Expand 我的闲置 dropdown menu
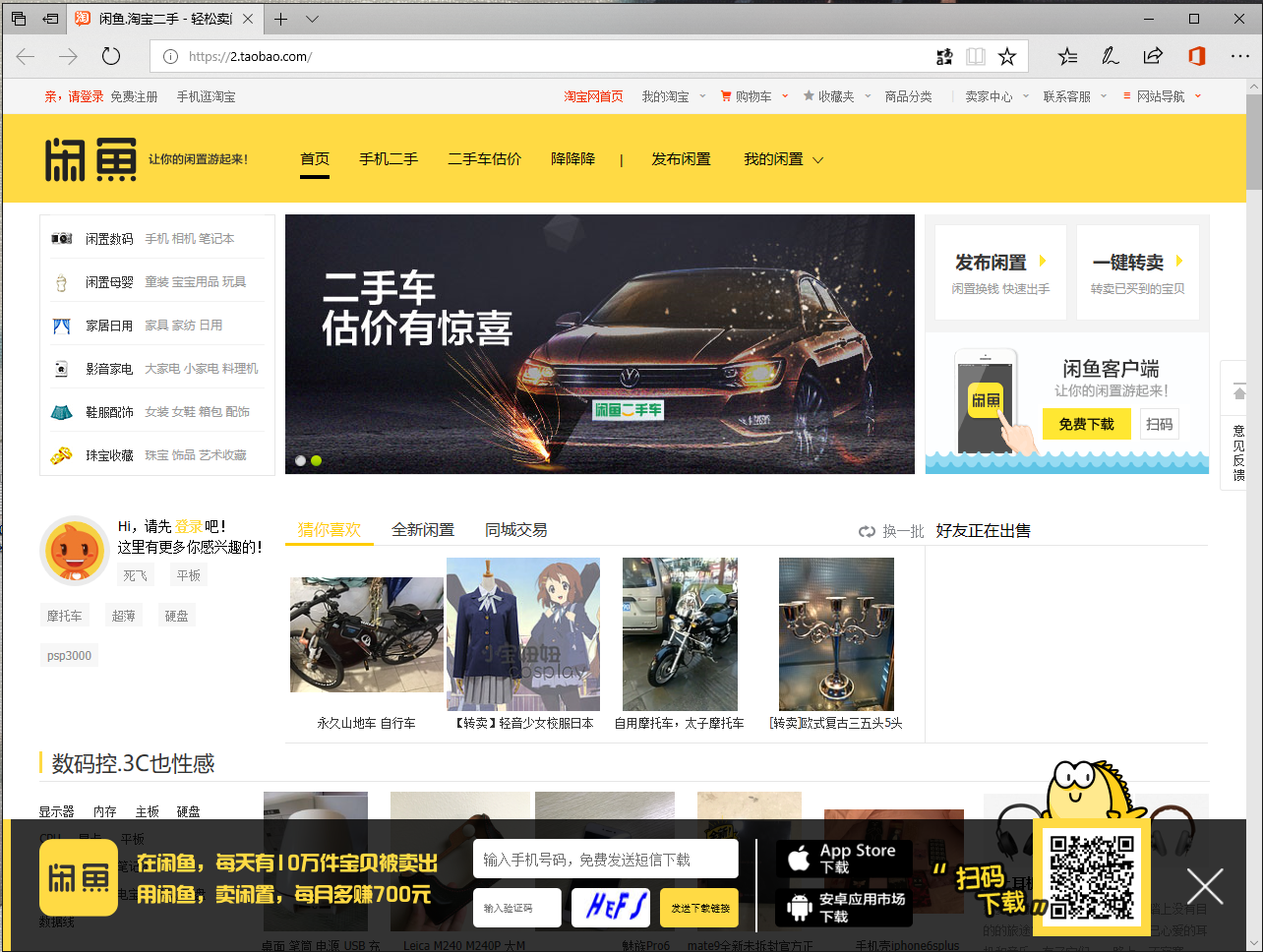 (783, 159)
